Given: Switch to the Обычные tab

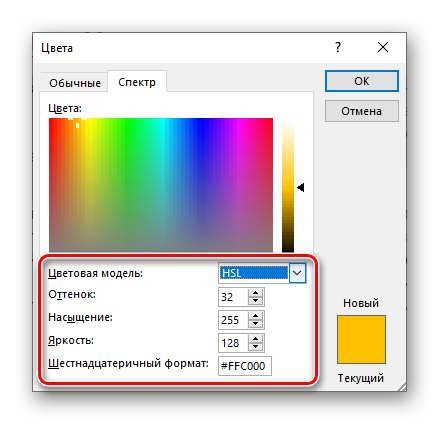Looking at the screenshot, I should click(75, 83).
